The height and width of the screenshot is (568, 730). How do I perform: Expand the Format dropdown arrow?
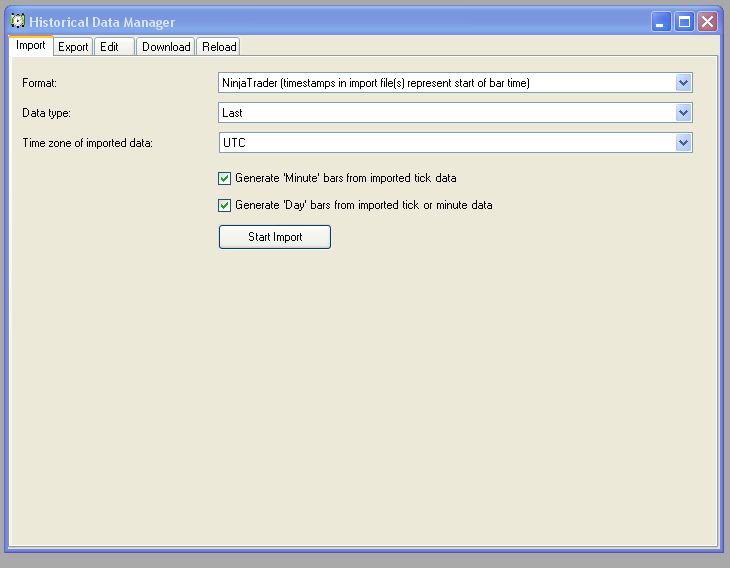click(x=683, y=83)
